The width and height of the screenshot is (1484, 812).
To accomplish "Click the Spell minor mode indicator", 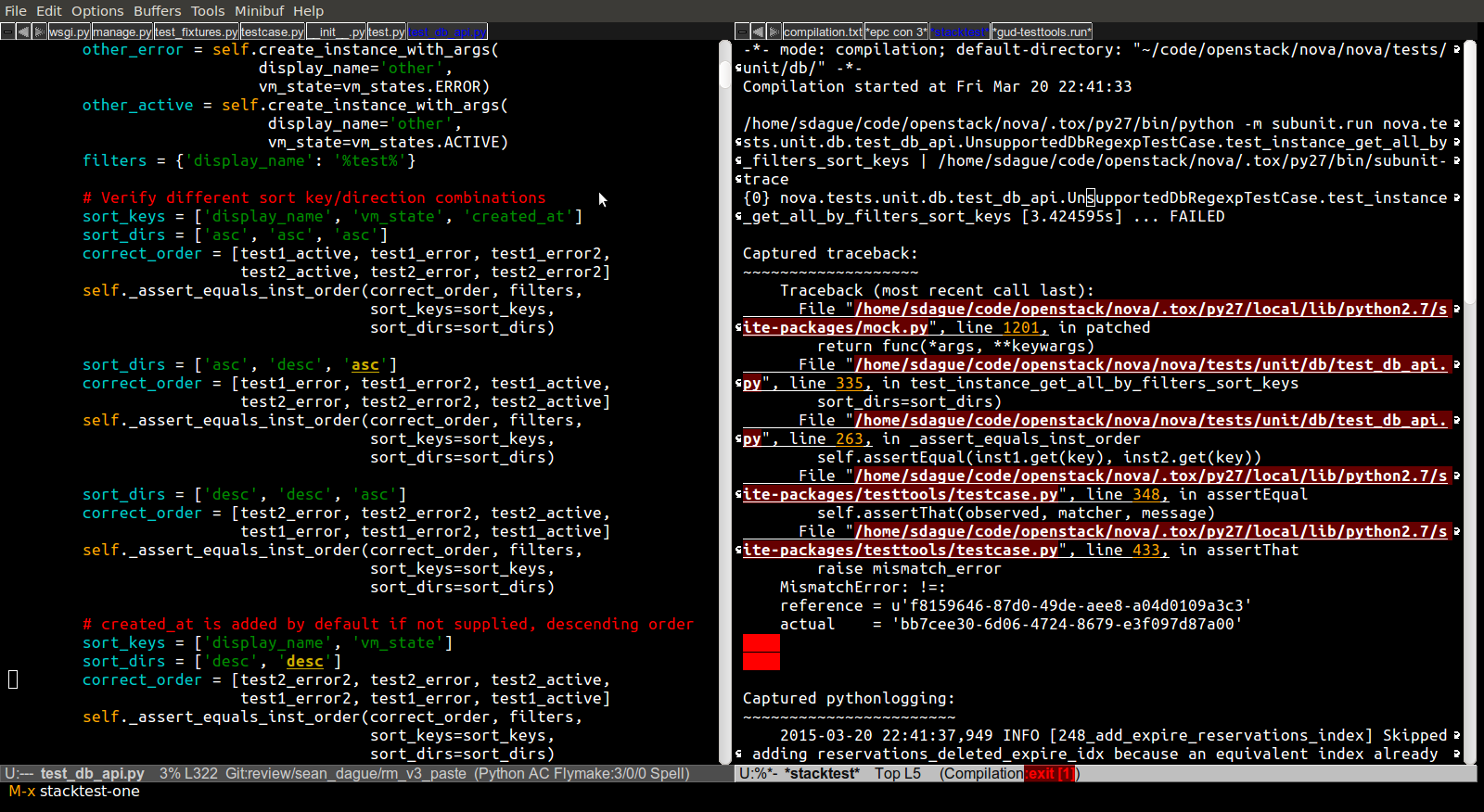I will tap(668, 774).
